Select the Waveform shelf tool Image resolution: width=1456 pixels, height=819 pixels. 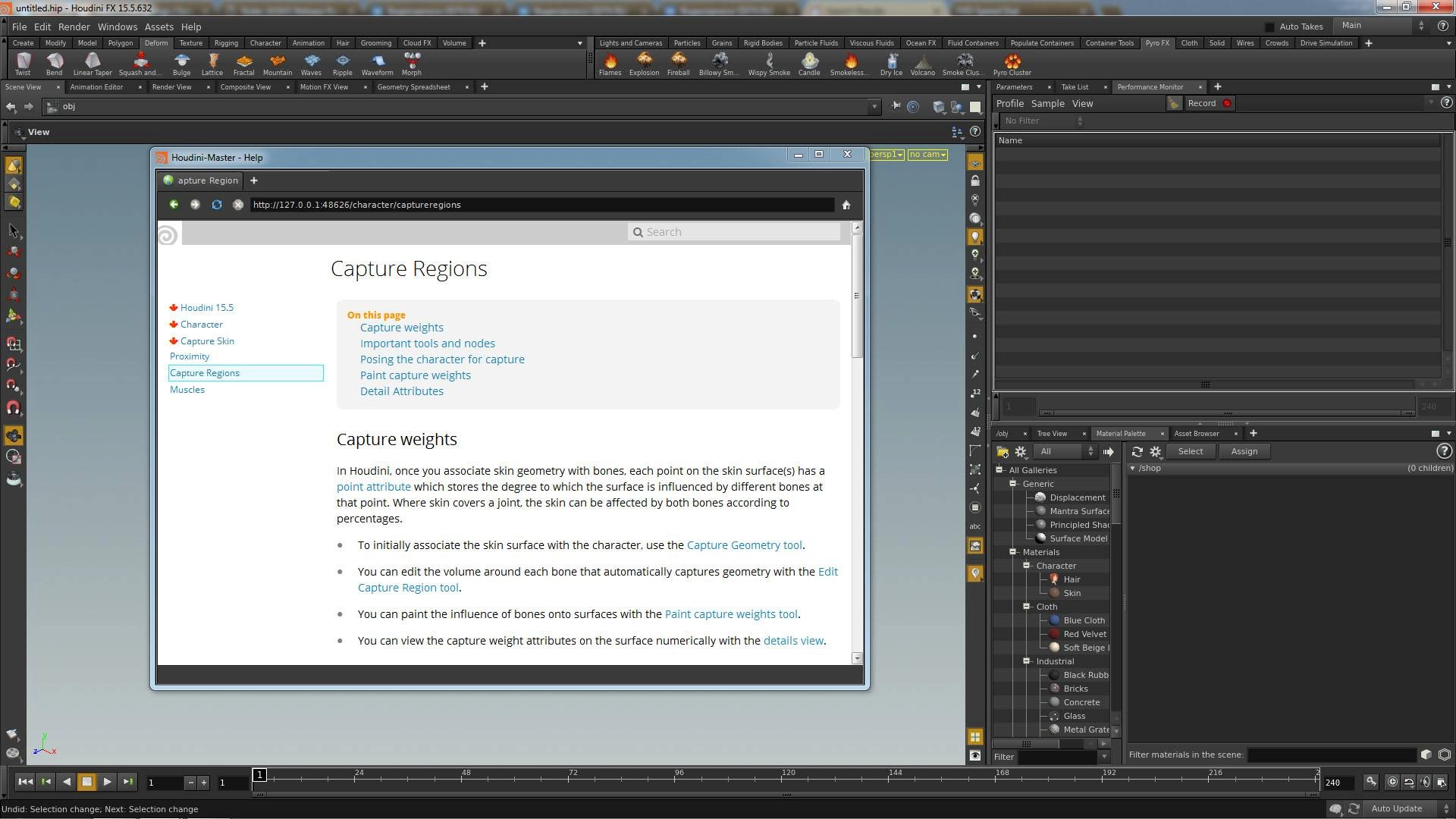pyautogui.click(x=377, y=64)
